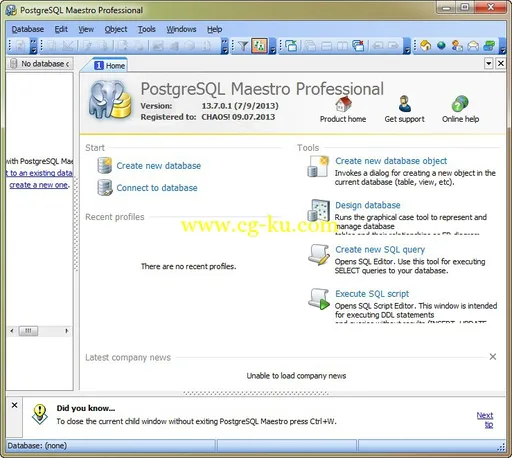The image size is (512, 458).
Task: Click the Get support person icon
Action: pyautogui.click(x=405, y=104)
